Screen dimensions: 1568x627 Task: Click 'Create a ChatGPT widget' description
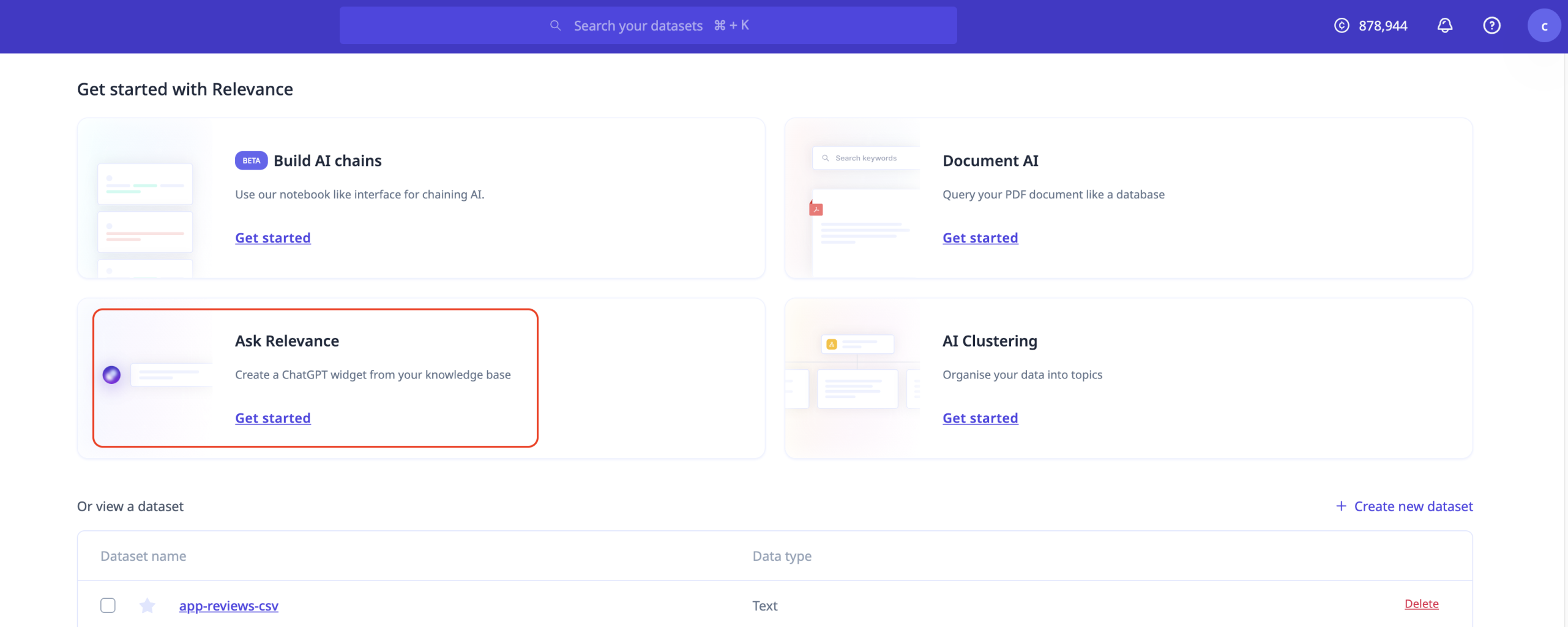[x=373, y=375]
